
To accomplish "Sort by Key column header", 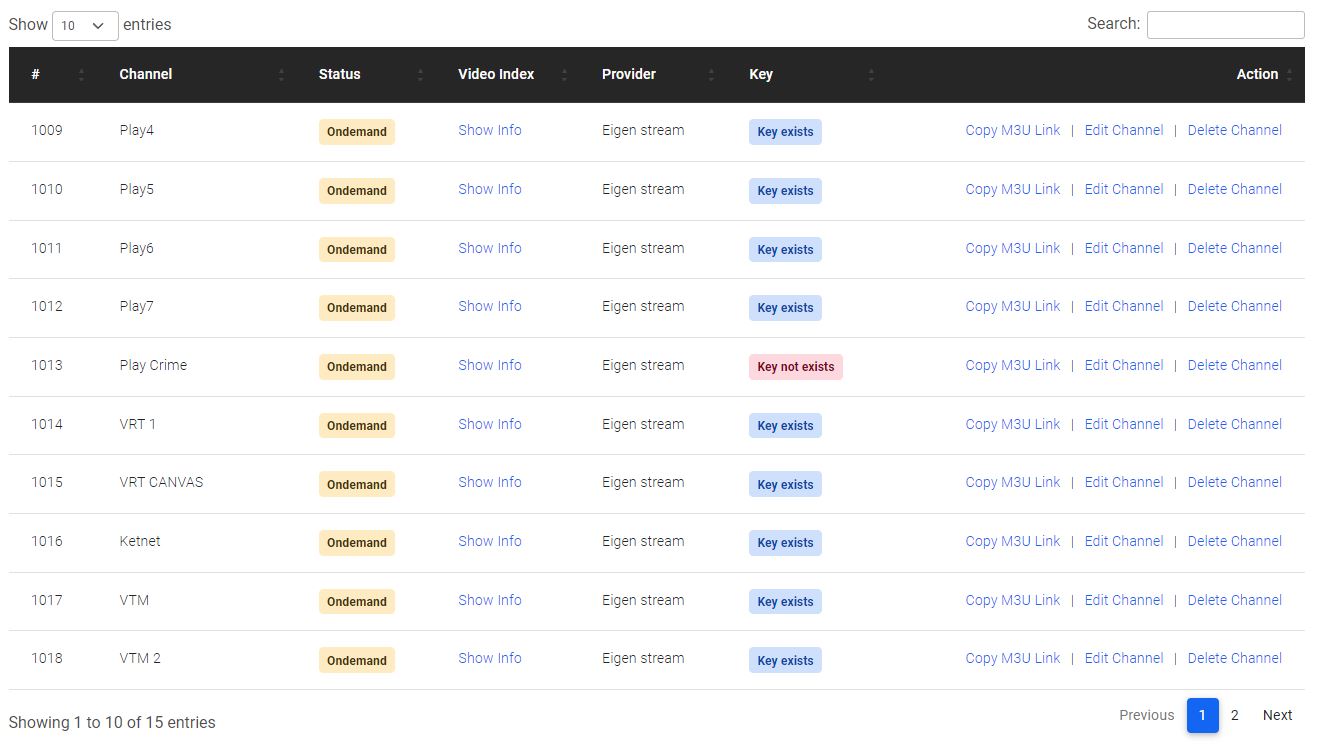I will point(761,74).
